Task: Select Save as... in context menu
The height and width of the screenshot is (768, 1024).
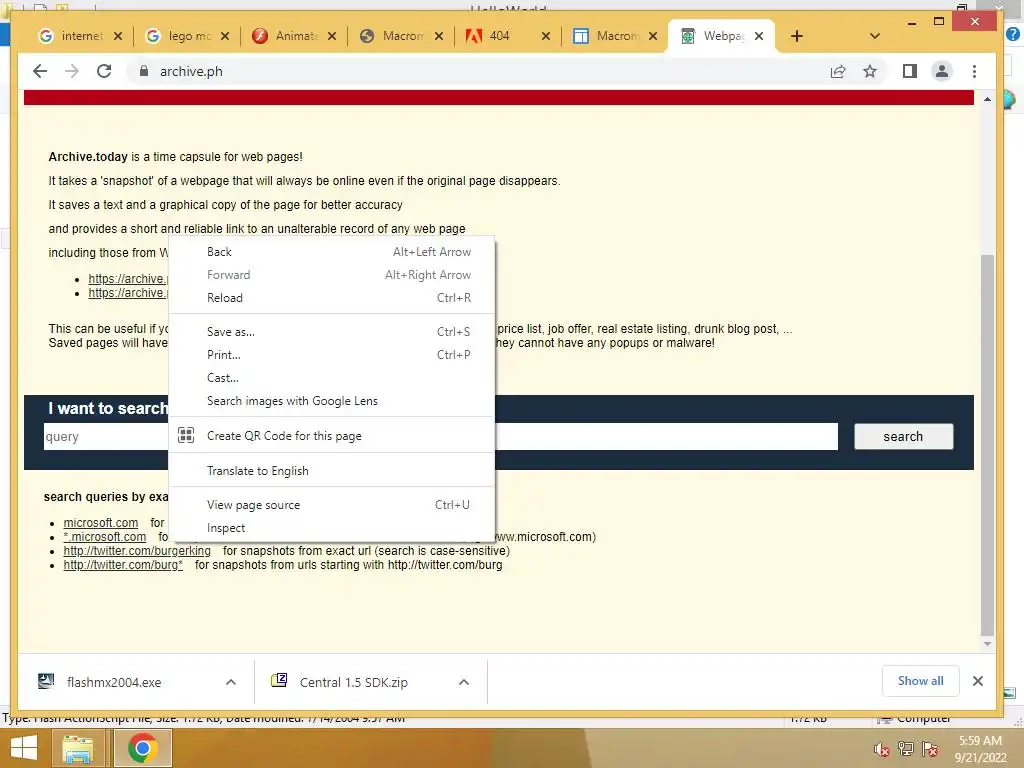Action: coord(332,332)
